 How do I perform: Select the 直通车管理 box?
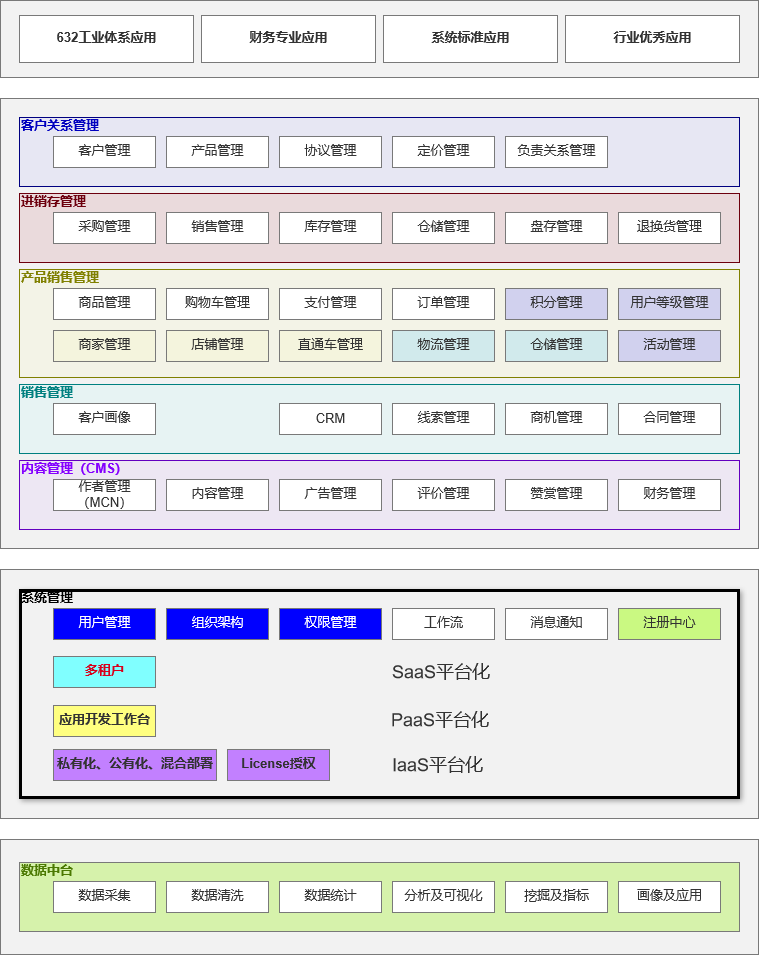coord(330,346)
